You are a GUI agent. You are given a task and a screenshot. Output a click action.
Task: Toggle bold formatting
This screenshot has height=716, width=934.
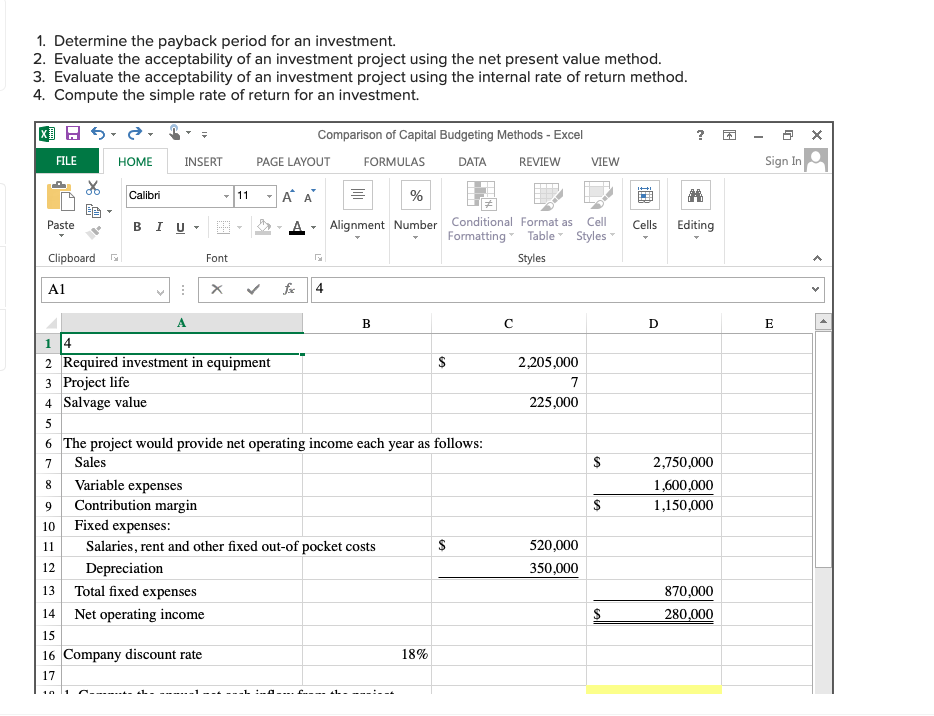(137, 227)
